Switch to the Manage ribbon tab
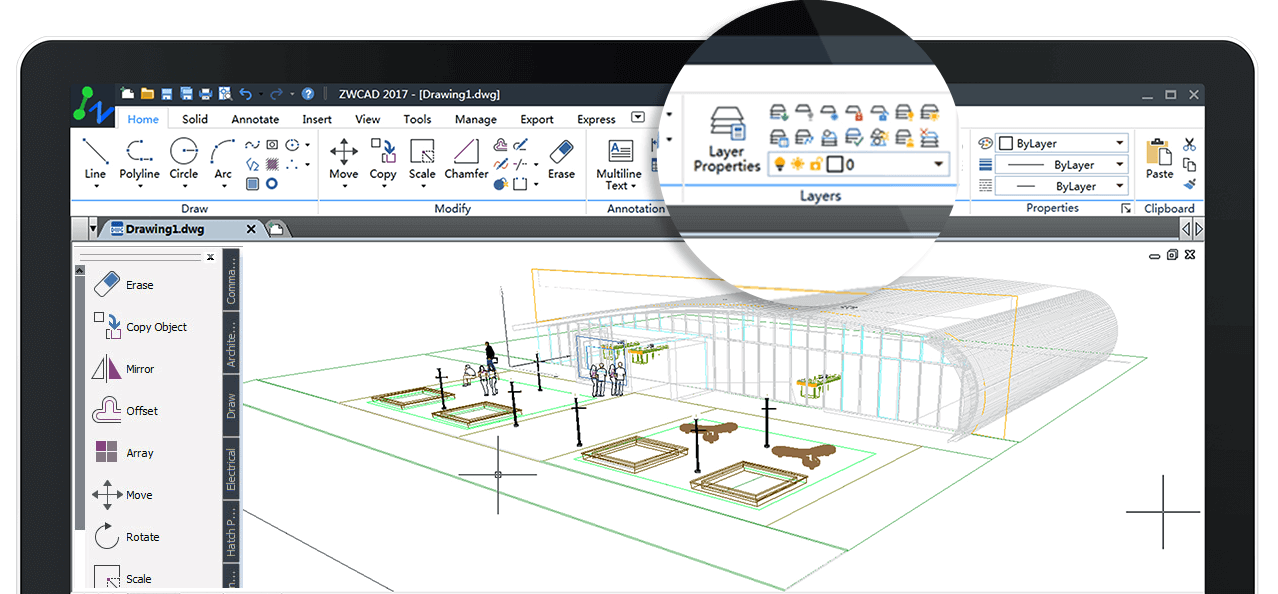Screen dimensions: 1278x594 (476, 119)
